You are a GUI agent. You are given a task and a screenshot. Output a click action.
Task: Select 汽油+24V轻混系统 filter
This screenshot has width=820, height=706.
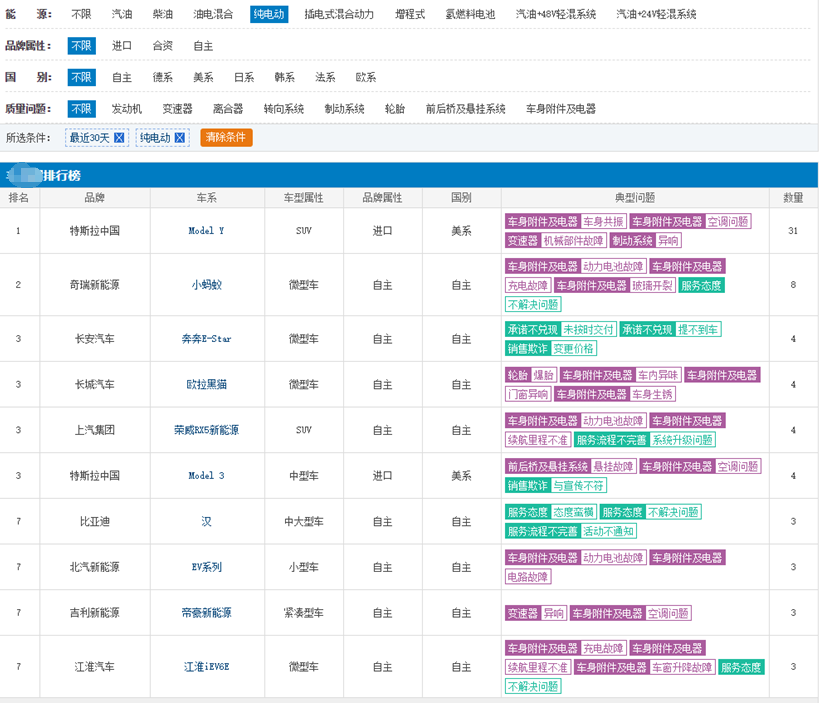click(x=656, y=14)
